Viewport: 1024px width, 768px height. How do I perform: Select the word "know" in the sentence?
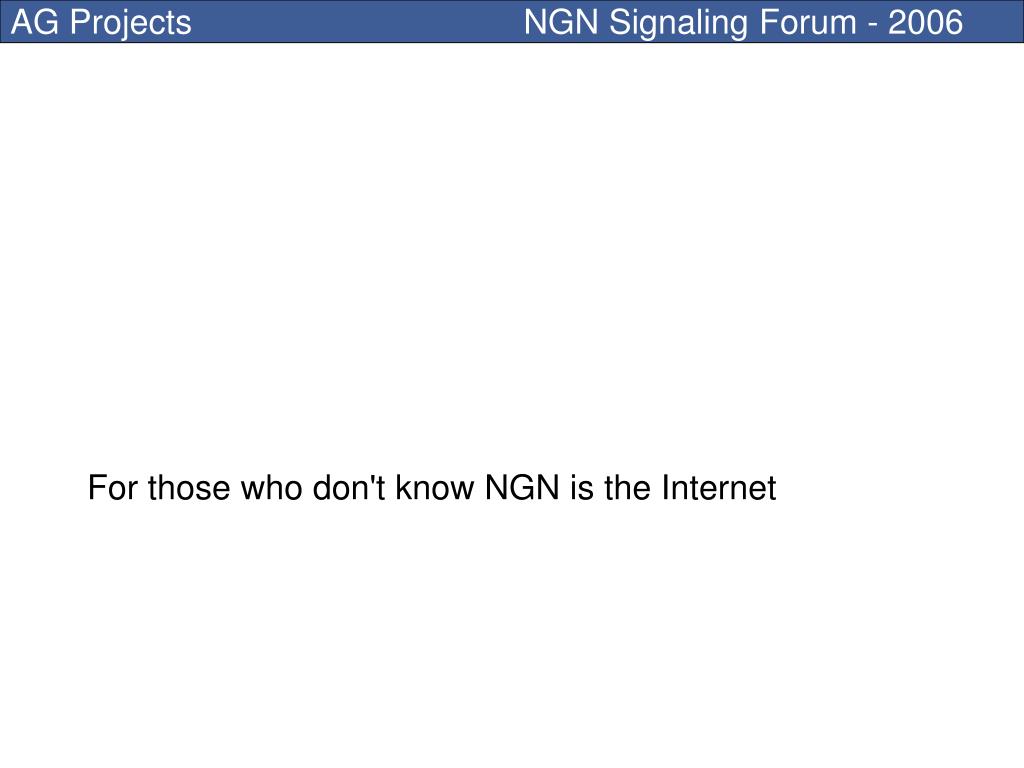[x=435, y=488]
